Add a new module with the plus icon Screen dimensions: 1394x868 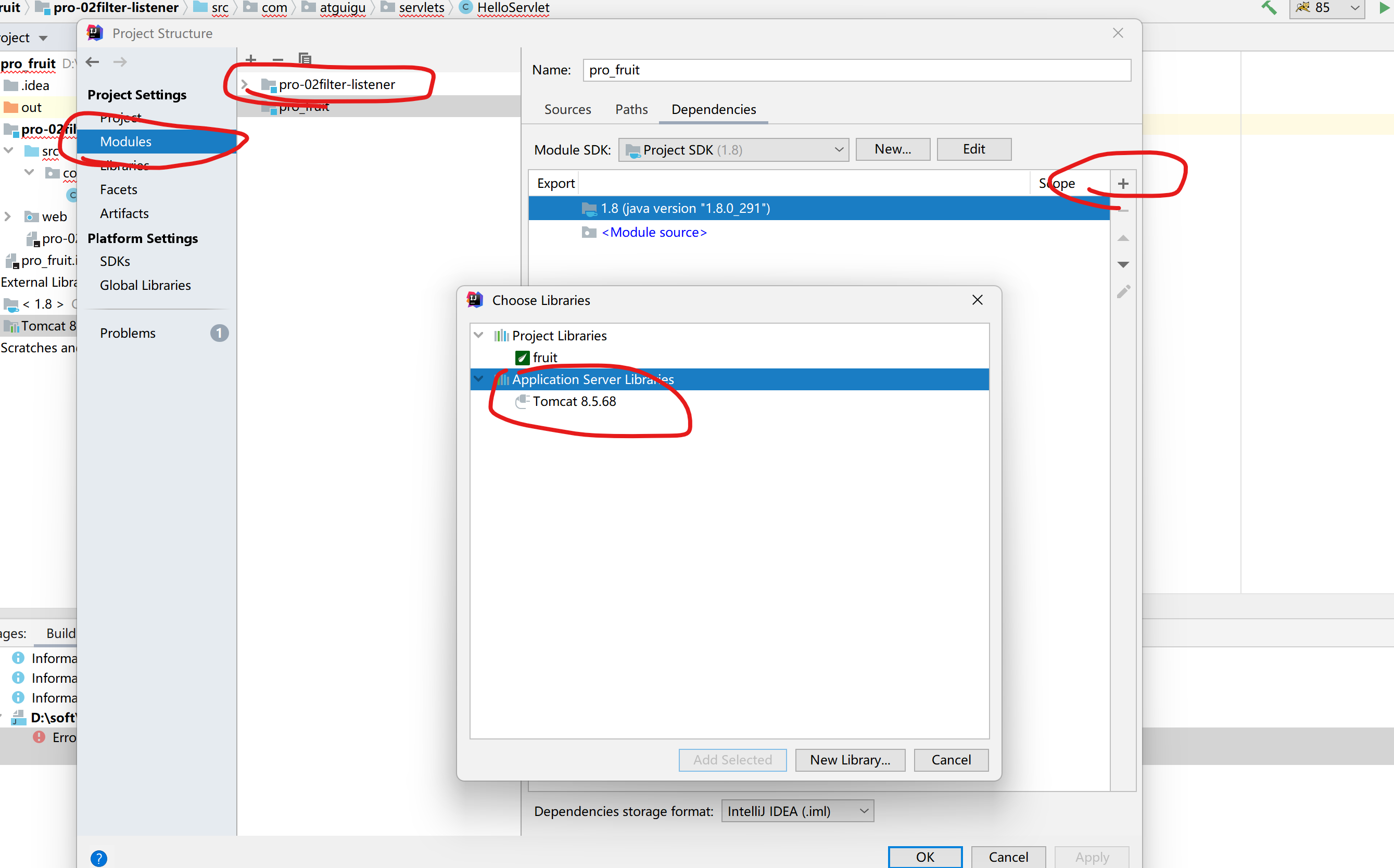click(251, 59)
